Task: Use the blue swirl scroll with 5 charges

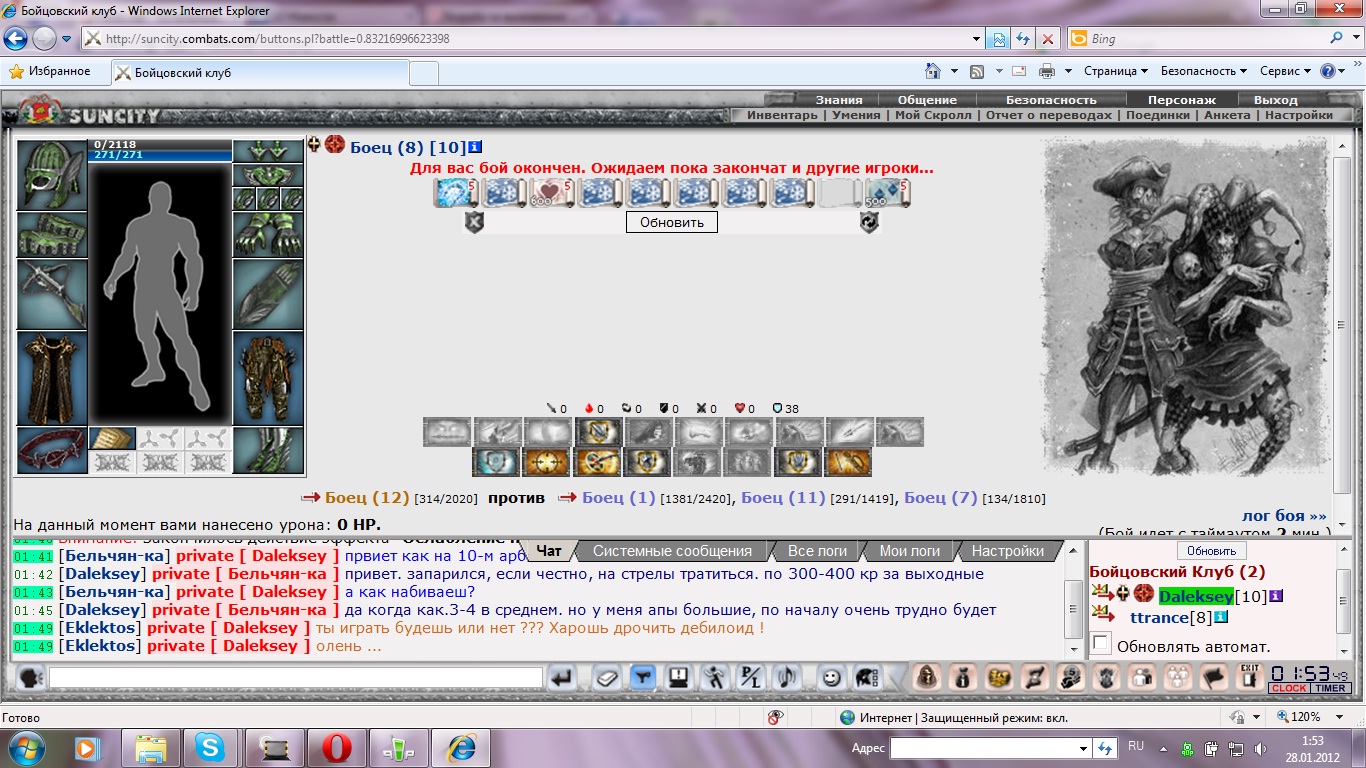Action: pos(456,193)
